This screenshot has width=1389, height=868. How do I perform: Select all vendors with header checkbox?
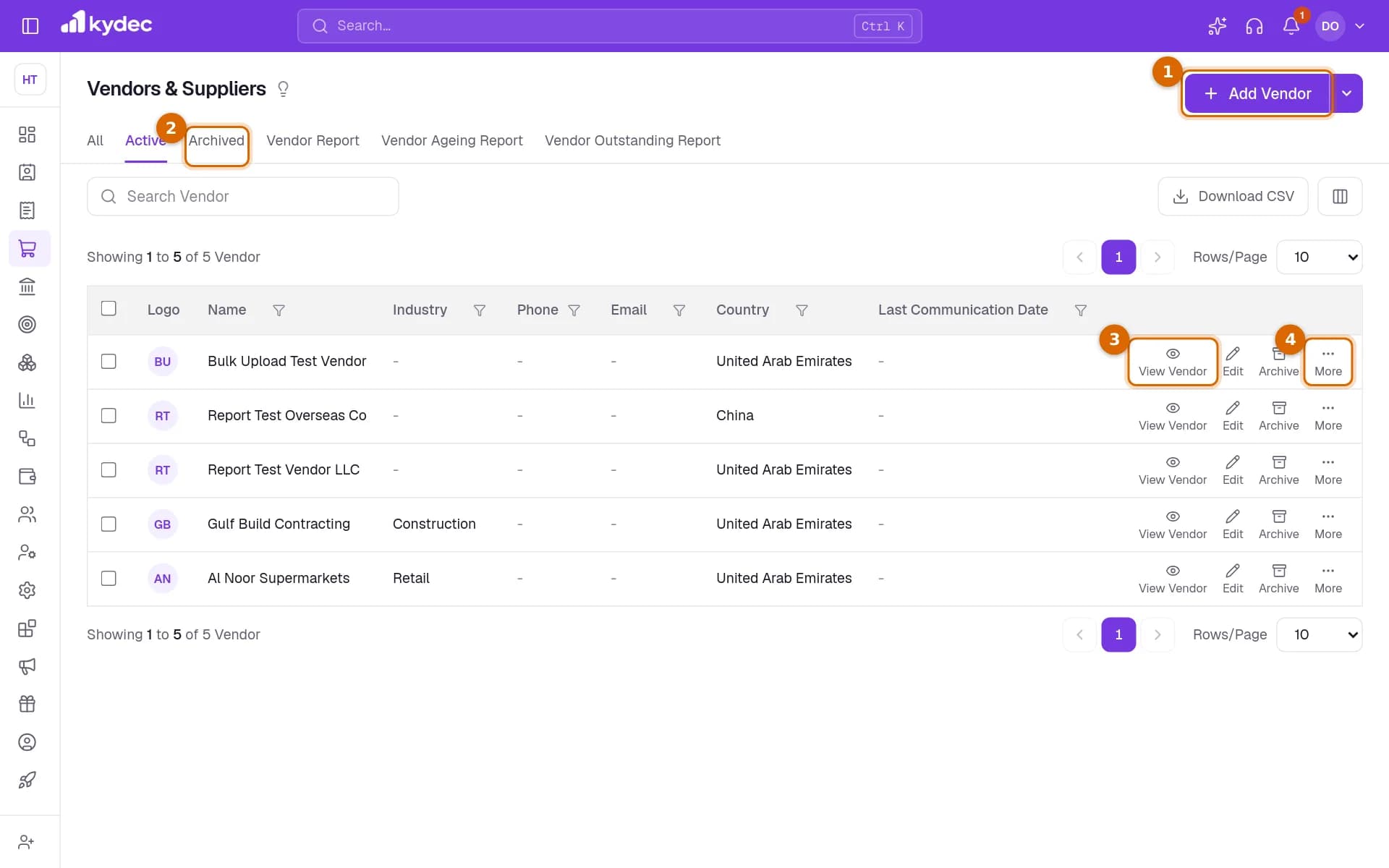(109, 308)
